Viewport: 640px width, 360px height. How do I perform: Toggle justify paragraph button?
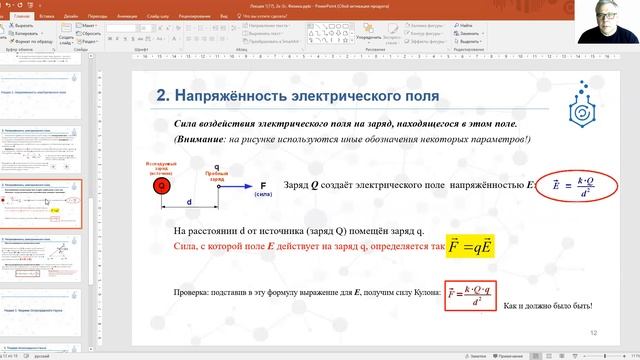coord(212,39)
